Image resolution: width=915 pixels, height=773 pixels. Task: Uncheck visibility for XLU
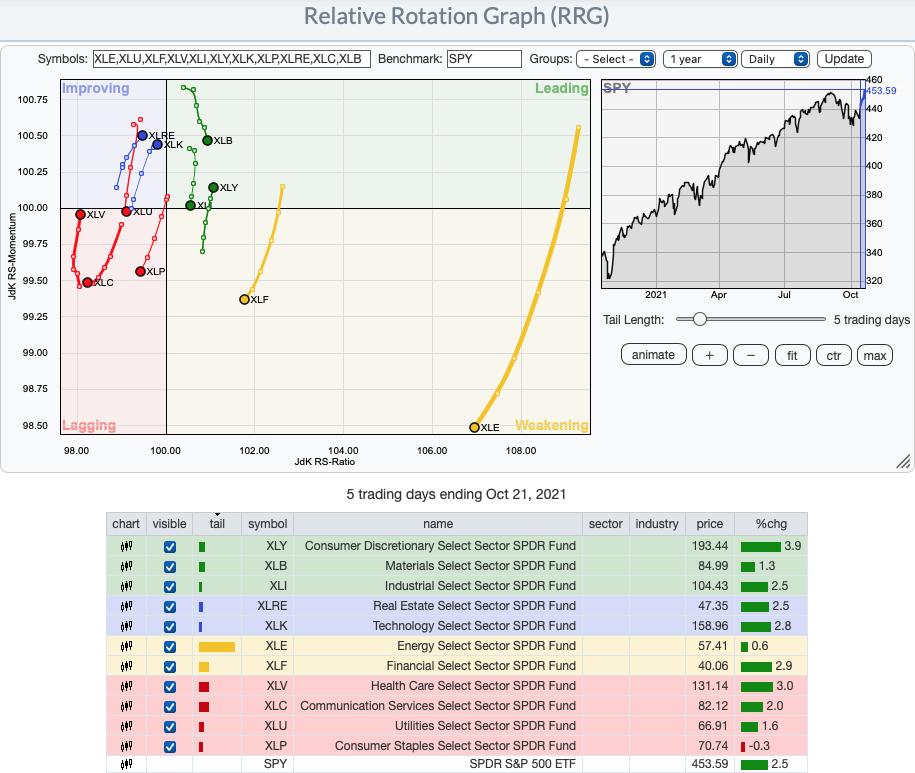(170, 726)
